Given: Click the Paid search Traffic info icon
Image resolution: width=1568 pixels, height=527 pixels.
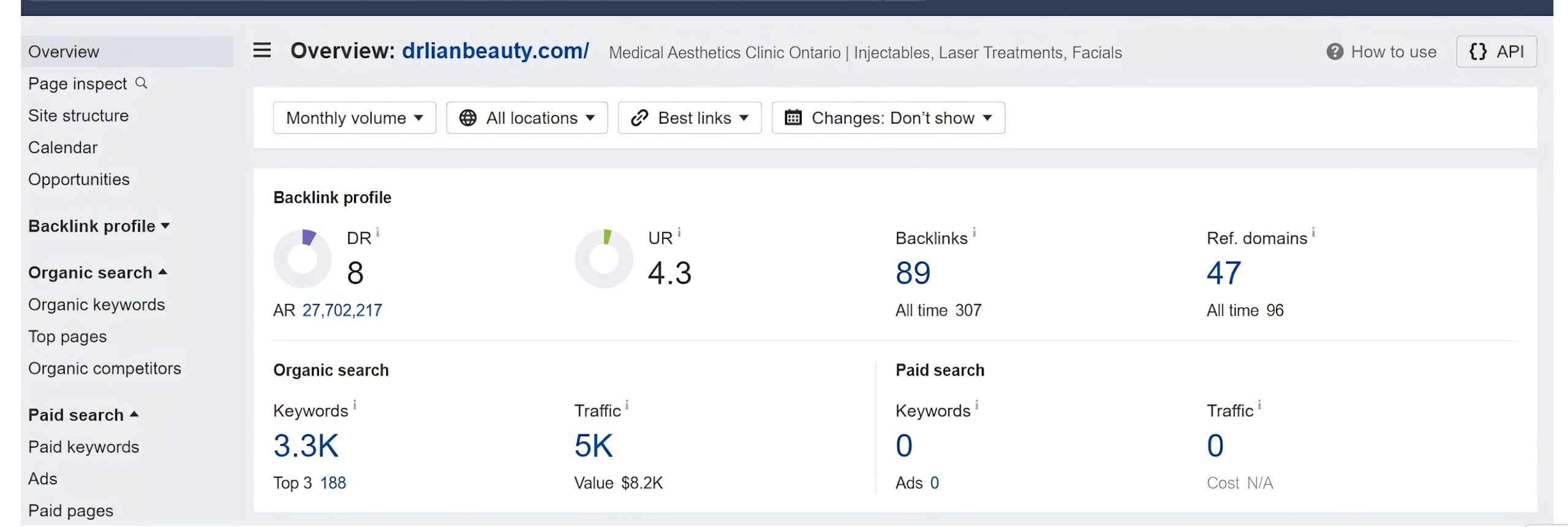Looking at the screenshot, I should pyautogui.click(x=1260, y=404).
